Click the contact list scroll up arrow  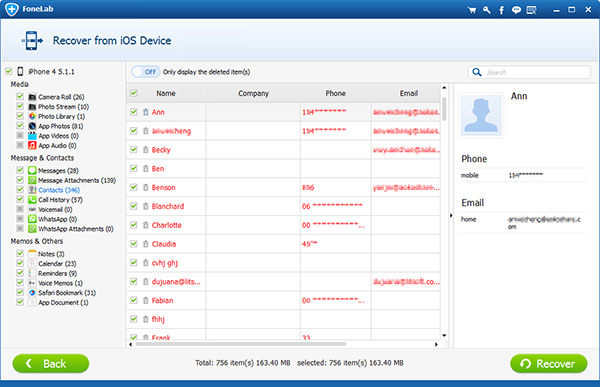(x=444, y=88)
